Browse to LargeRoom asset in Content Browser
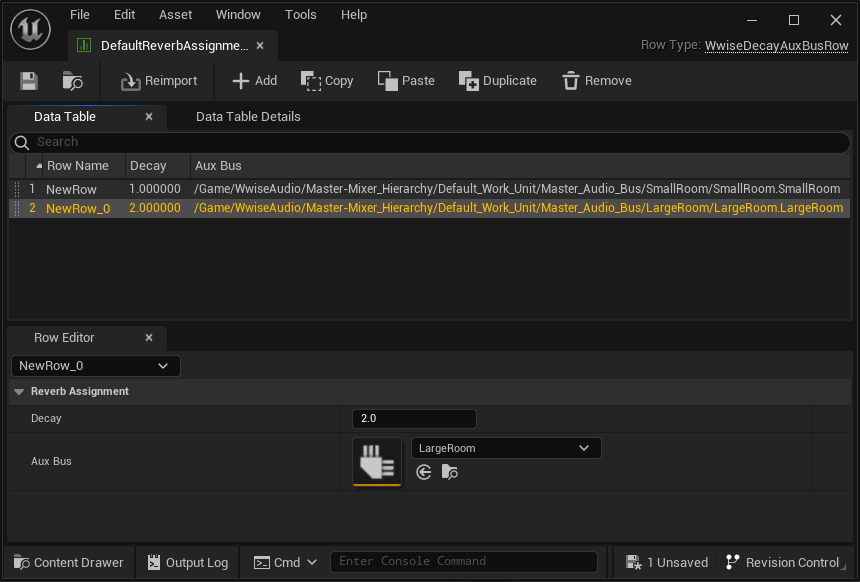 (449, 472)
